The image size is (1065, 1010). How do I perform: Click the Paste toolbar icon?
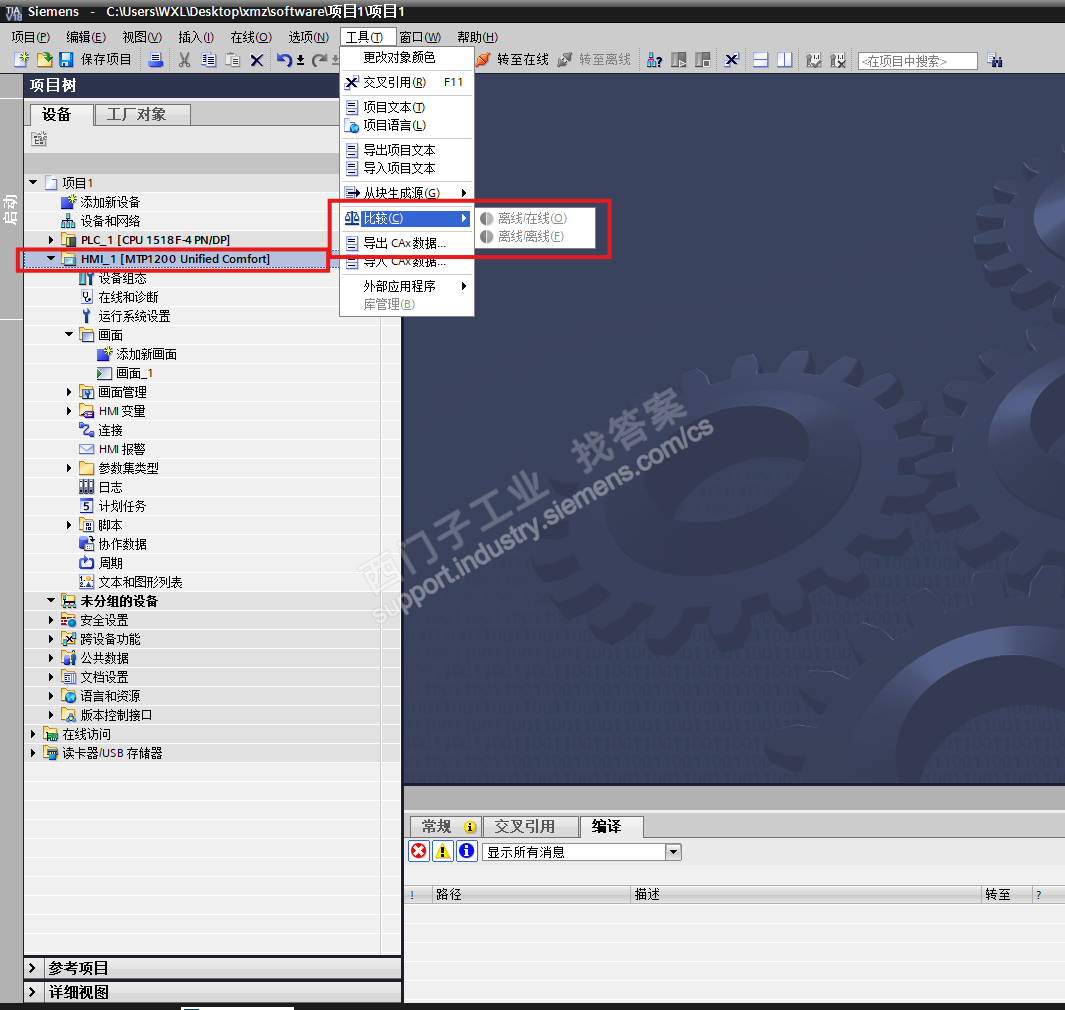(232, 60)
